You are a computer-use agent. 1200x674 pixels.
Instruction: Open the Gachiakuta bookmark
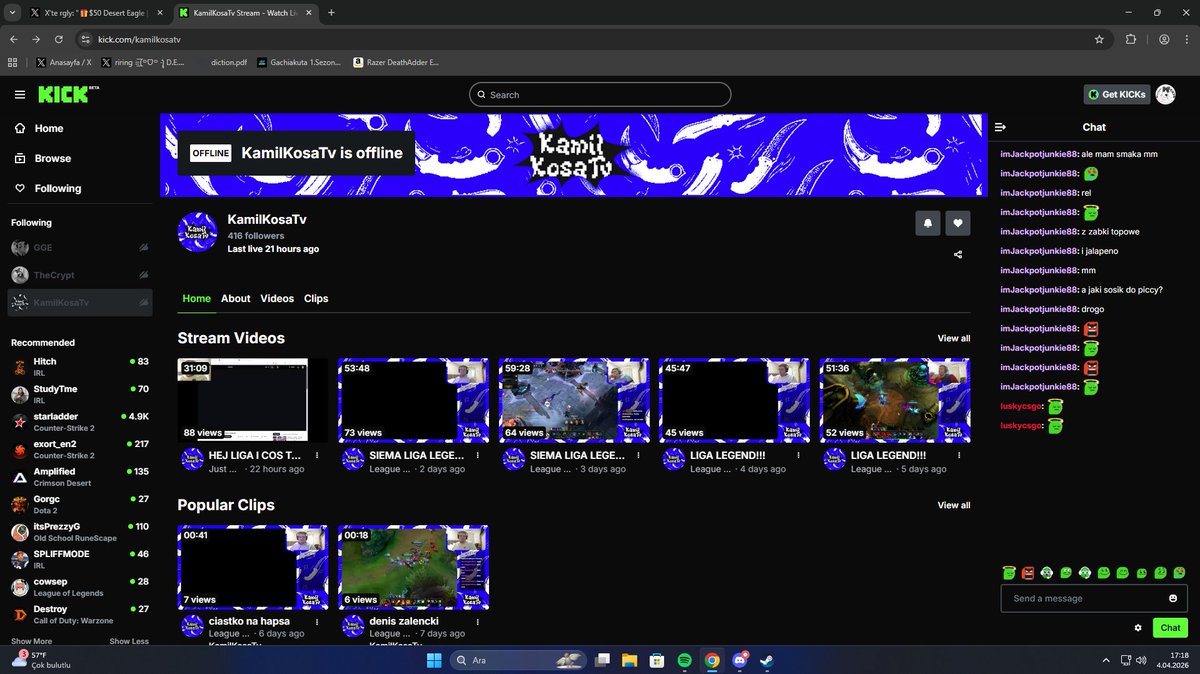[x=300, y=62]
